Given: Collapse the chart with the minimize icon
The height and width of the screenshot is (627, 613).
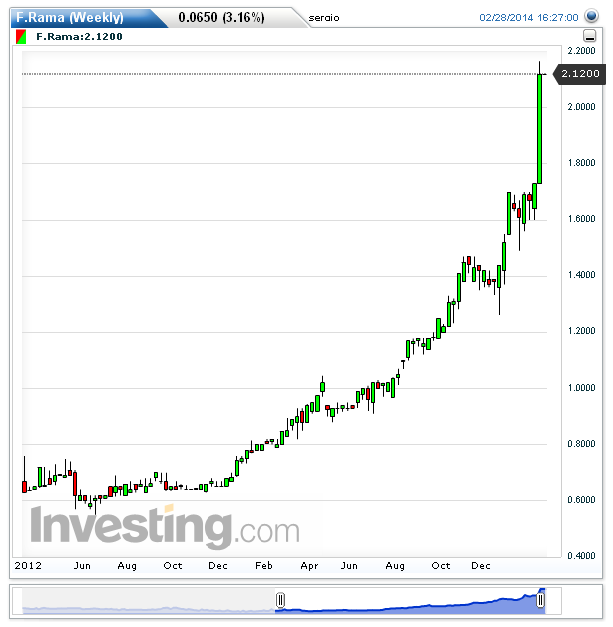Looking at the screenshot, I should point(589,36).
